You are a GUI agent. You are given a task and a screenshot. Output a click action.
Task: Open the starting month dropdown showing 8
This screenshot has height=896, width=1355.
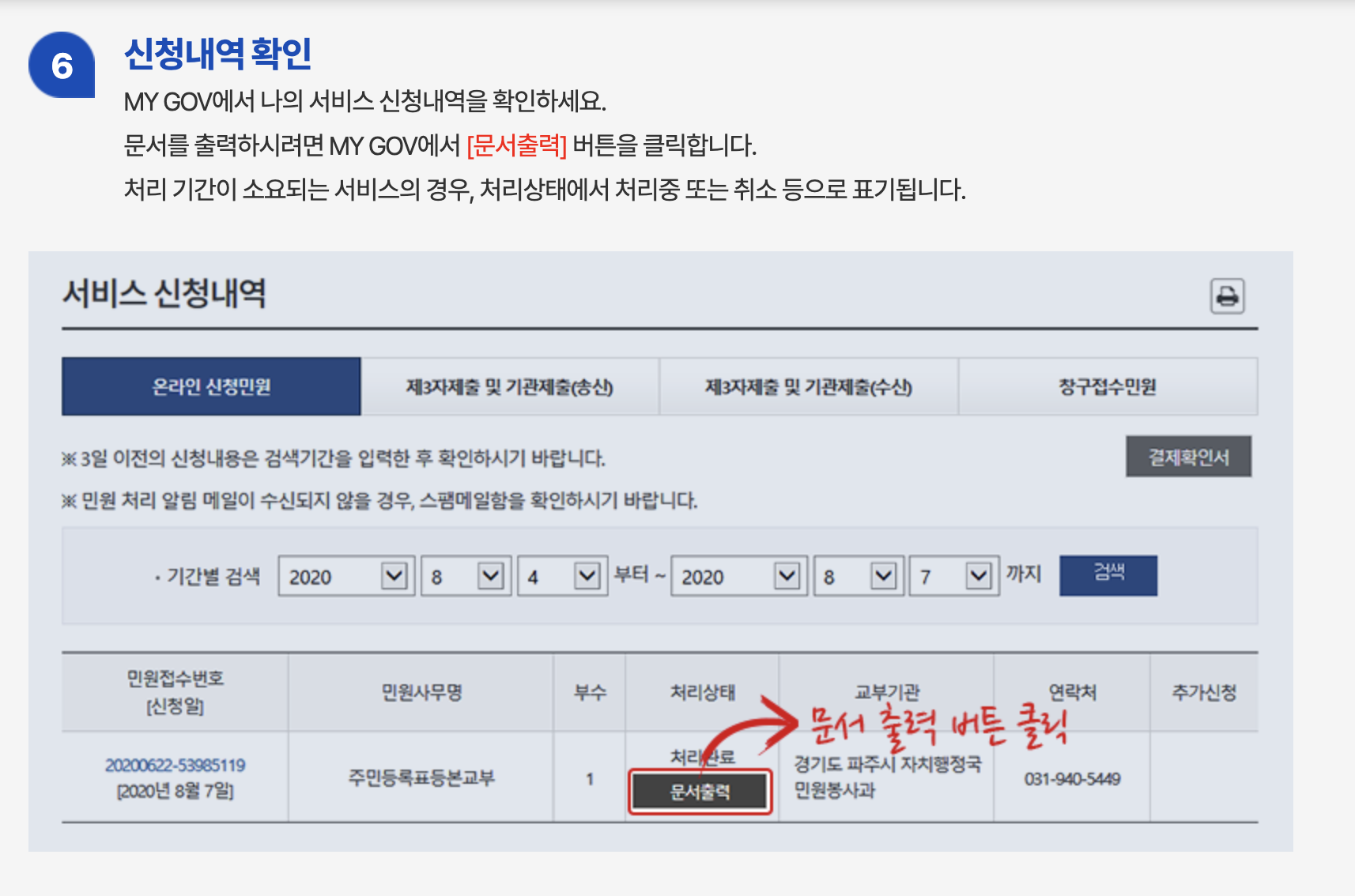coord(465,576)
